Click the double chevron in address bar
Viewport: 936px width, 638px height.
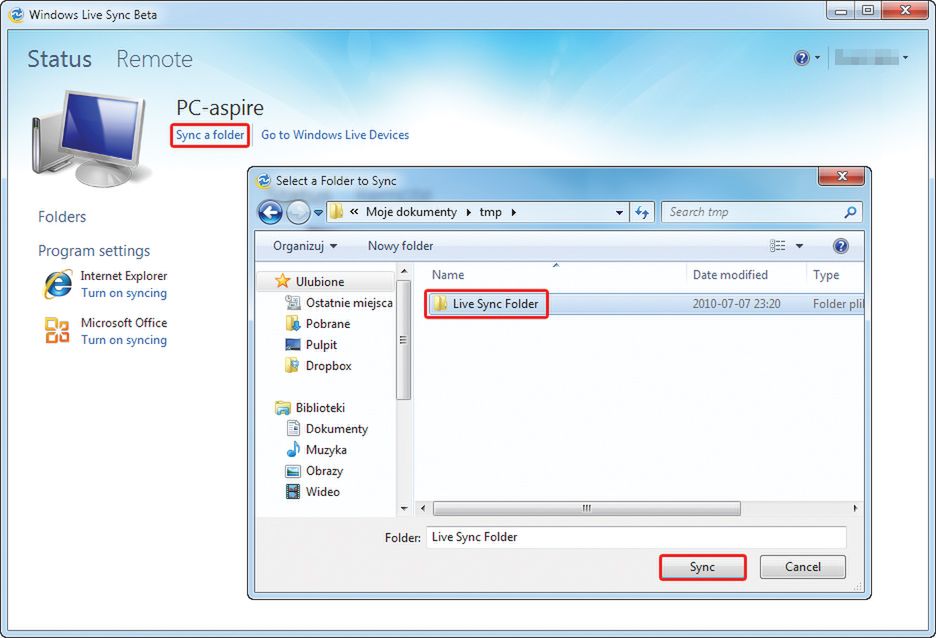tap(354, 211)
